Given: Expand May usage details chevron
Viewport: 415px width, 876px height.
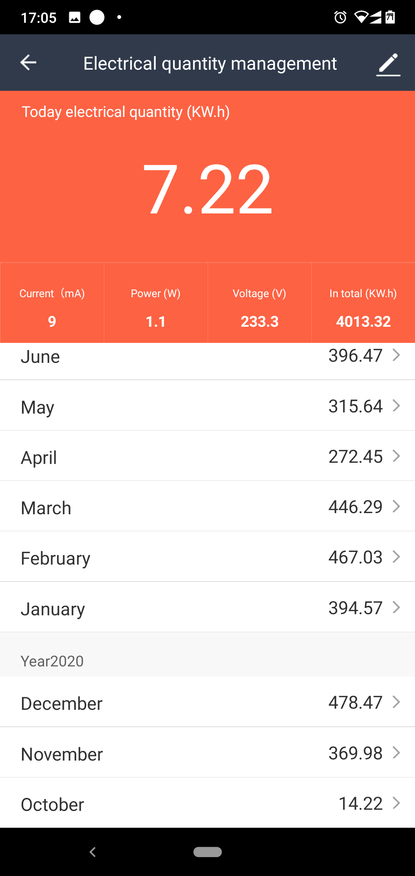Looking at the screenshot, I should click(397, 406).
